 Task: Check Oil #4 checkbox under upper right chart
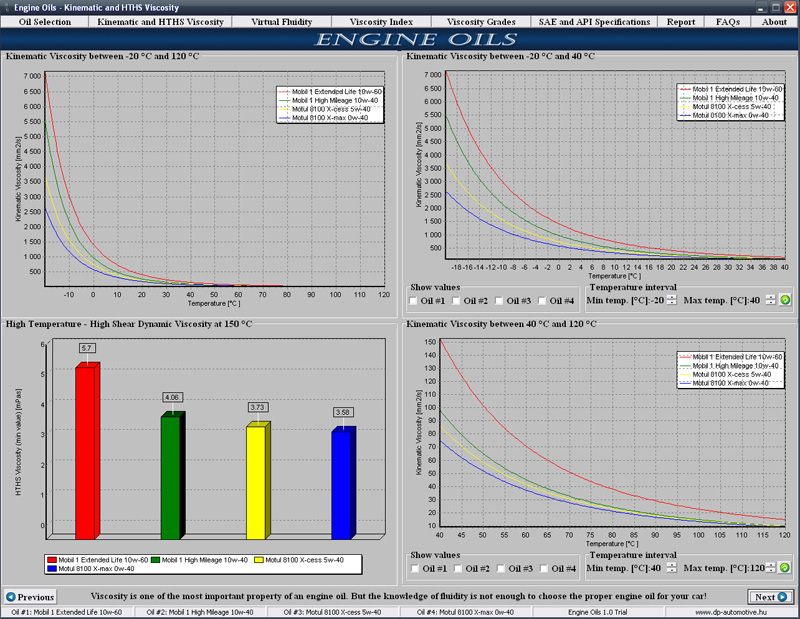coord(542,300)
